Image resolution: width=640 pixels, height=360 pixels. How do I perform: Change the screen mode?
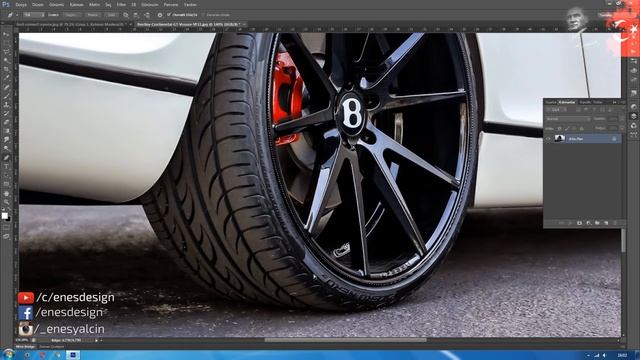[6, 236]
